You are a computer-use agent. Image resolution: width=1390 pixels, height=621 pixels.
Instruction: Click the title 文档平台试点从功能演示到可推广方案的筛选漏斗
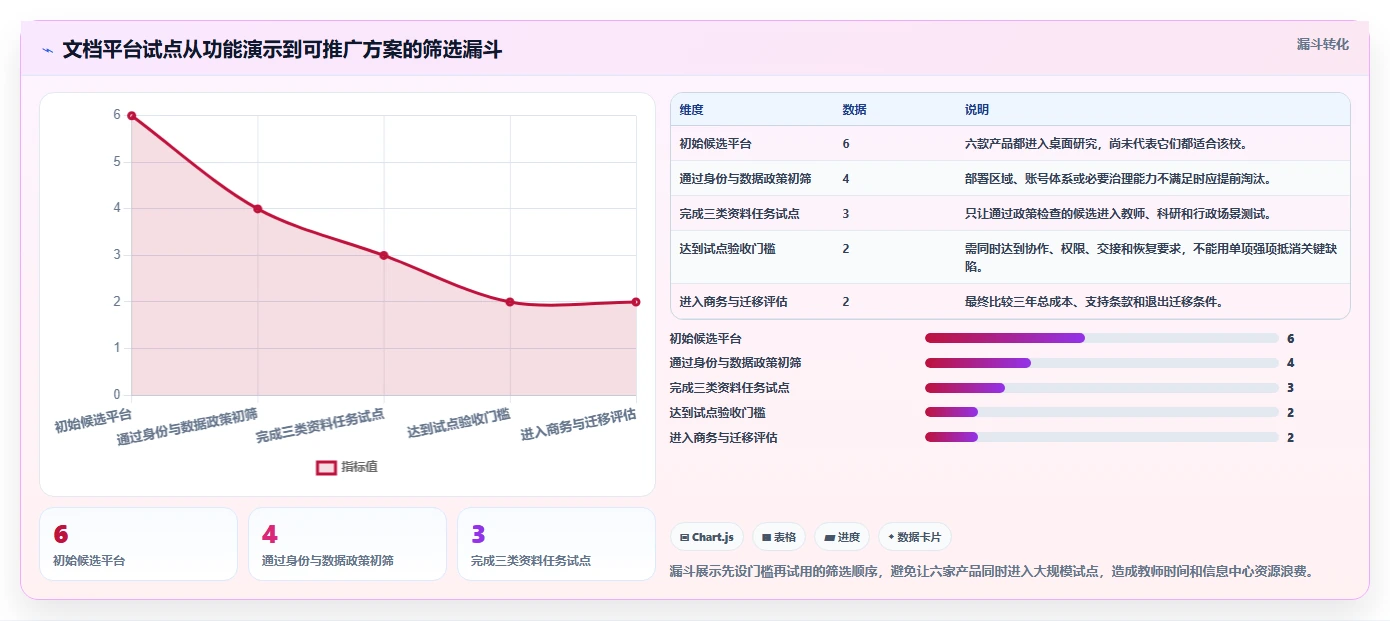[x=282, y=50]
